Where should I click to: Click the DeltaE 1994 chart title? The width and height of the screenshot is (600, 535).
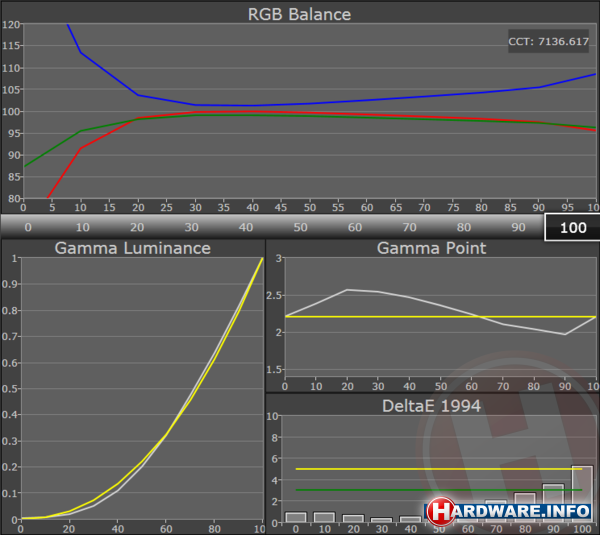431,406
